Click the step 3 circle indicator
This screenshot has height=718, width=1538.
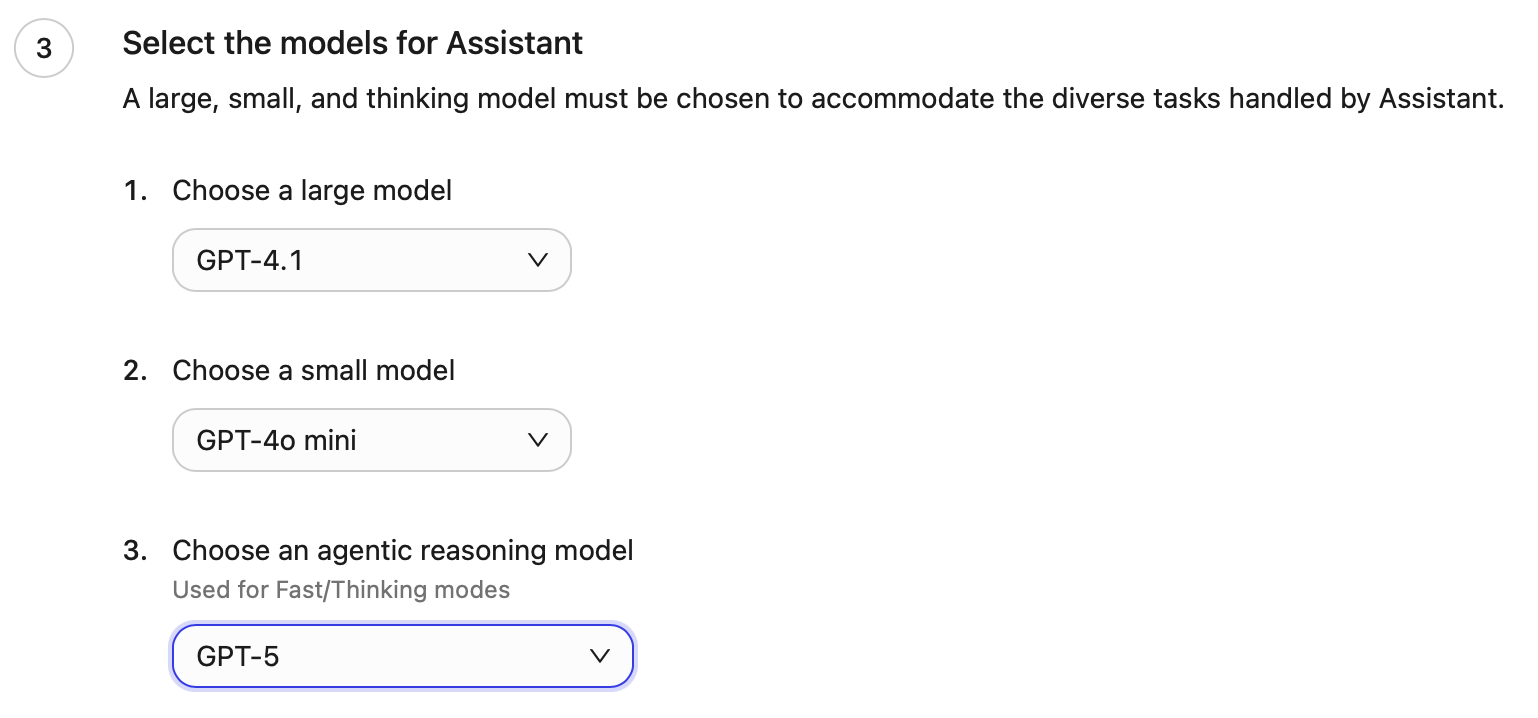(x=44, y=49)
